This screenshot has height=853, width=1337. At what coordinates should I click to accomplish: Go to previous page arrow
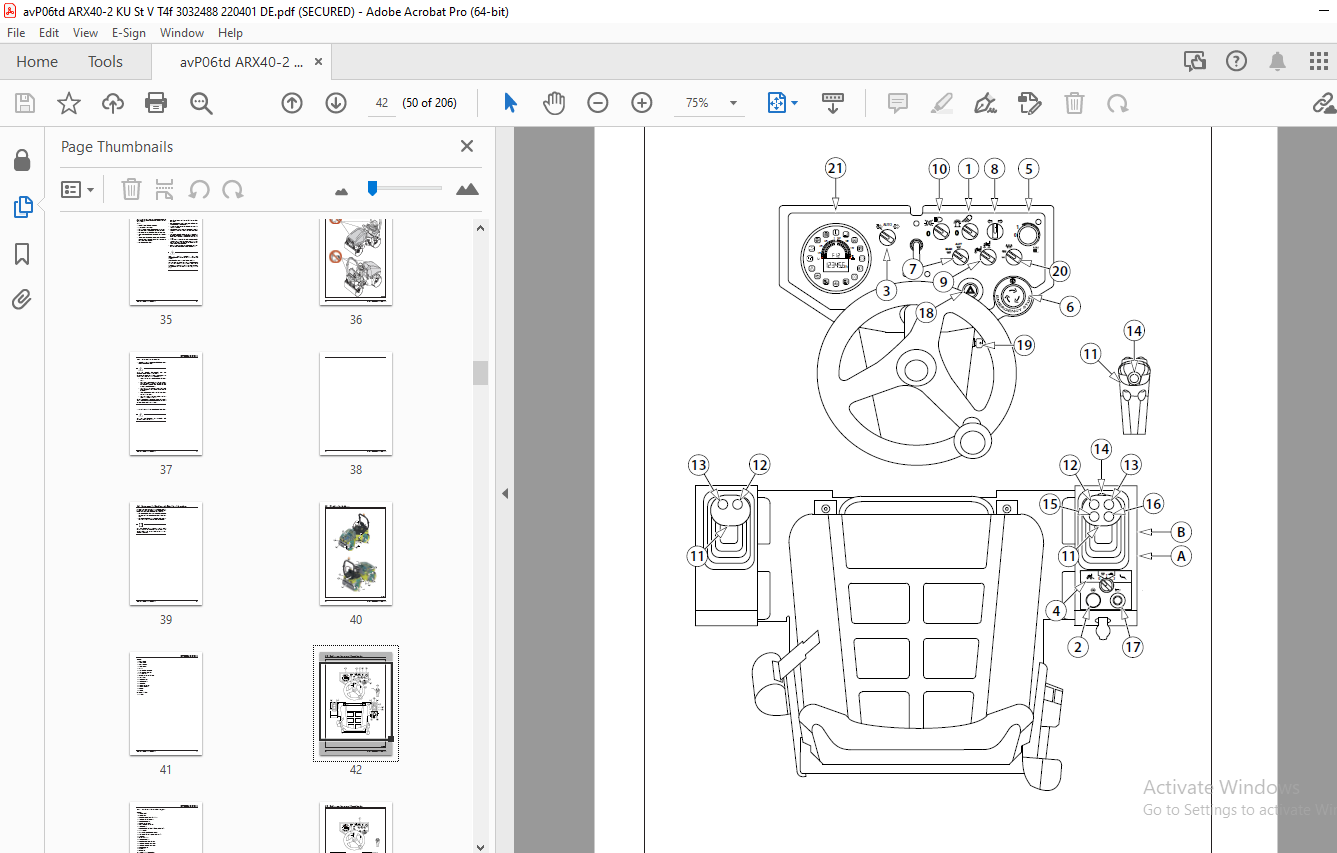pos(292,103)
